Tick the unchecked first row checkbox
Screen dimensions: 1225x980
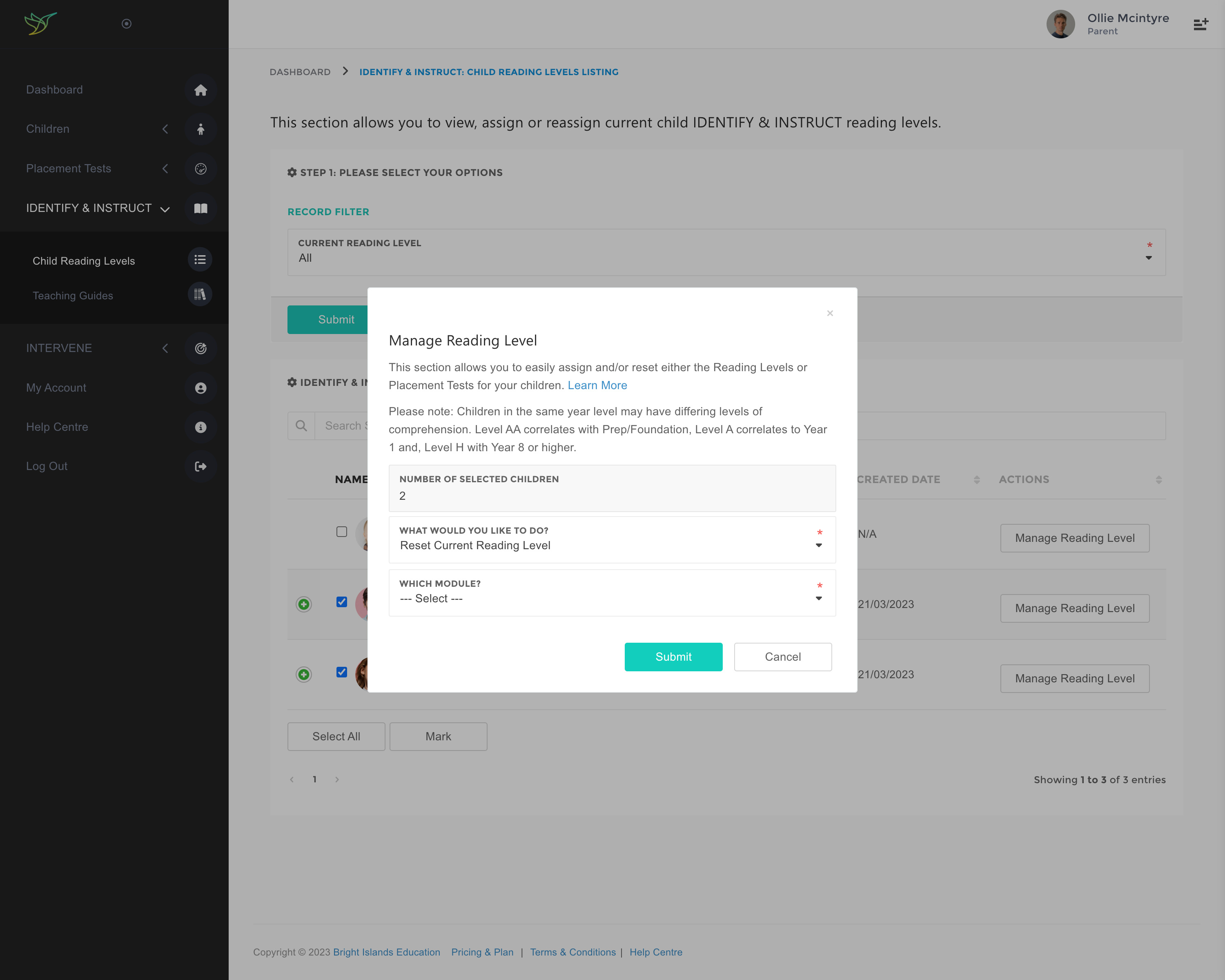pos(341,532)
